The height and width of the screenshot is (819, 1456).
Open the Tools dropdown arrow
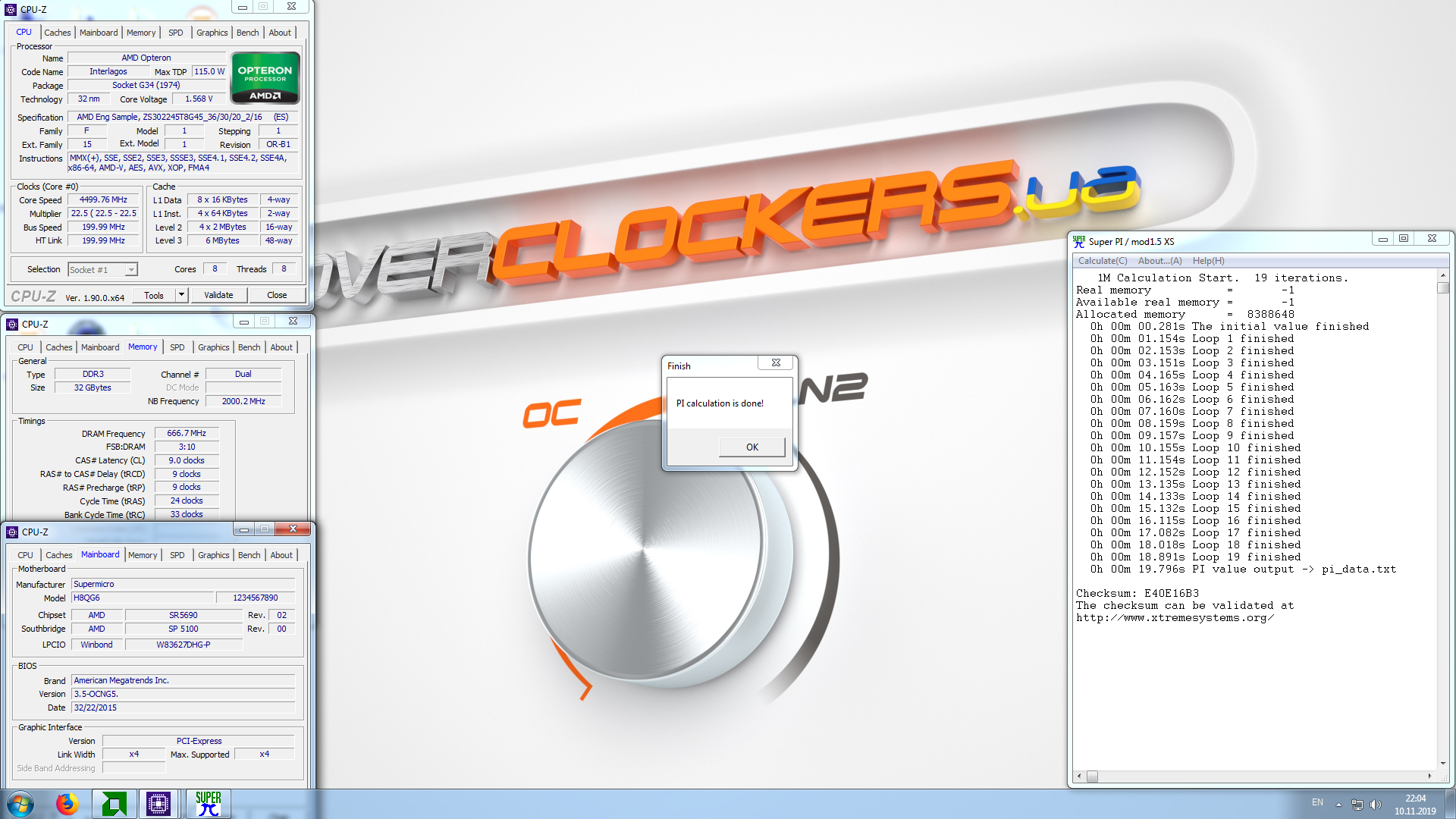pyautogui.click(x=181, y=295)
